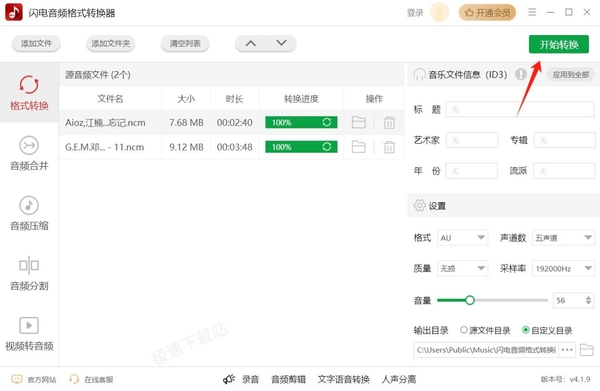The height and width of the screenshot is (391, 600).
Task: Switch to 音频合并 audio merge
Action: (x=29, y=153)
